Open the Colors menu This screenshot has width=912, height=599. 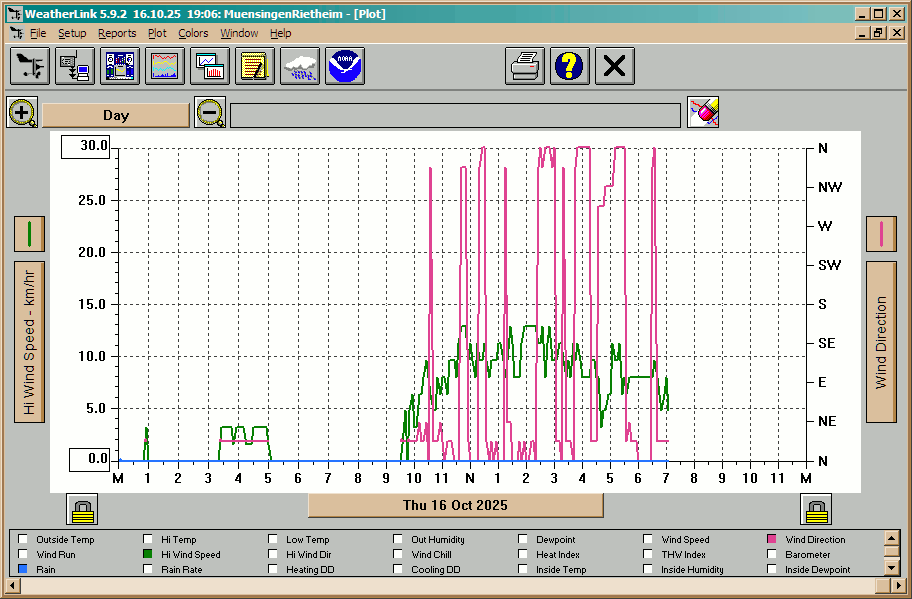pos(193,33)
